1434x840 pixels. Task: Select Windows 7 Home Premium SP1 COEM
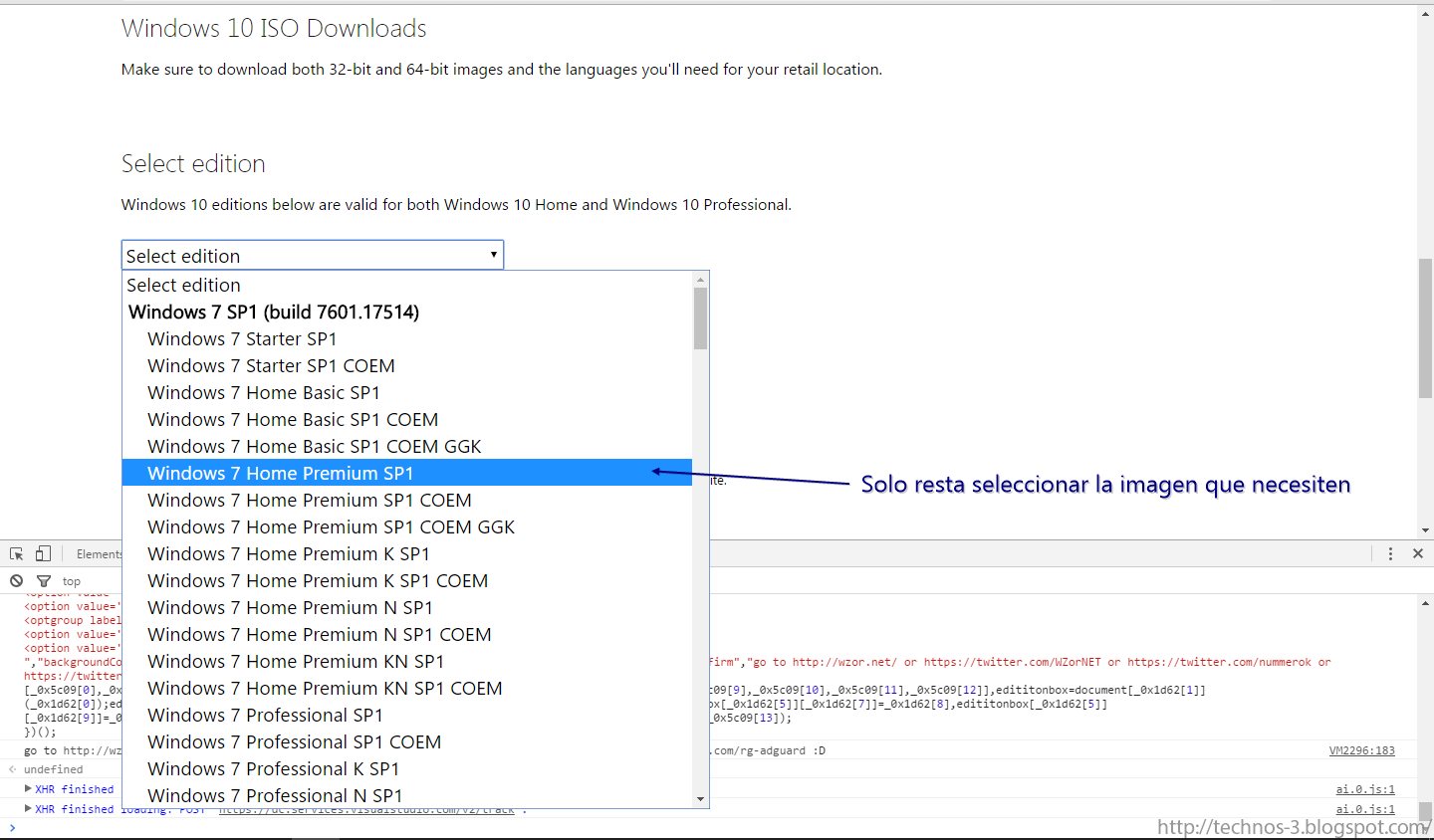coord(406,500)
